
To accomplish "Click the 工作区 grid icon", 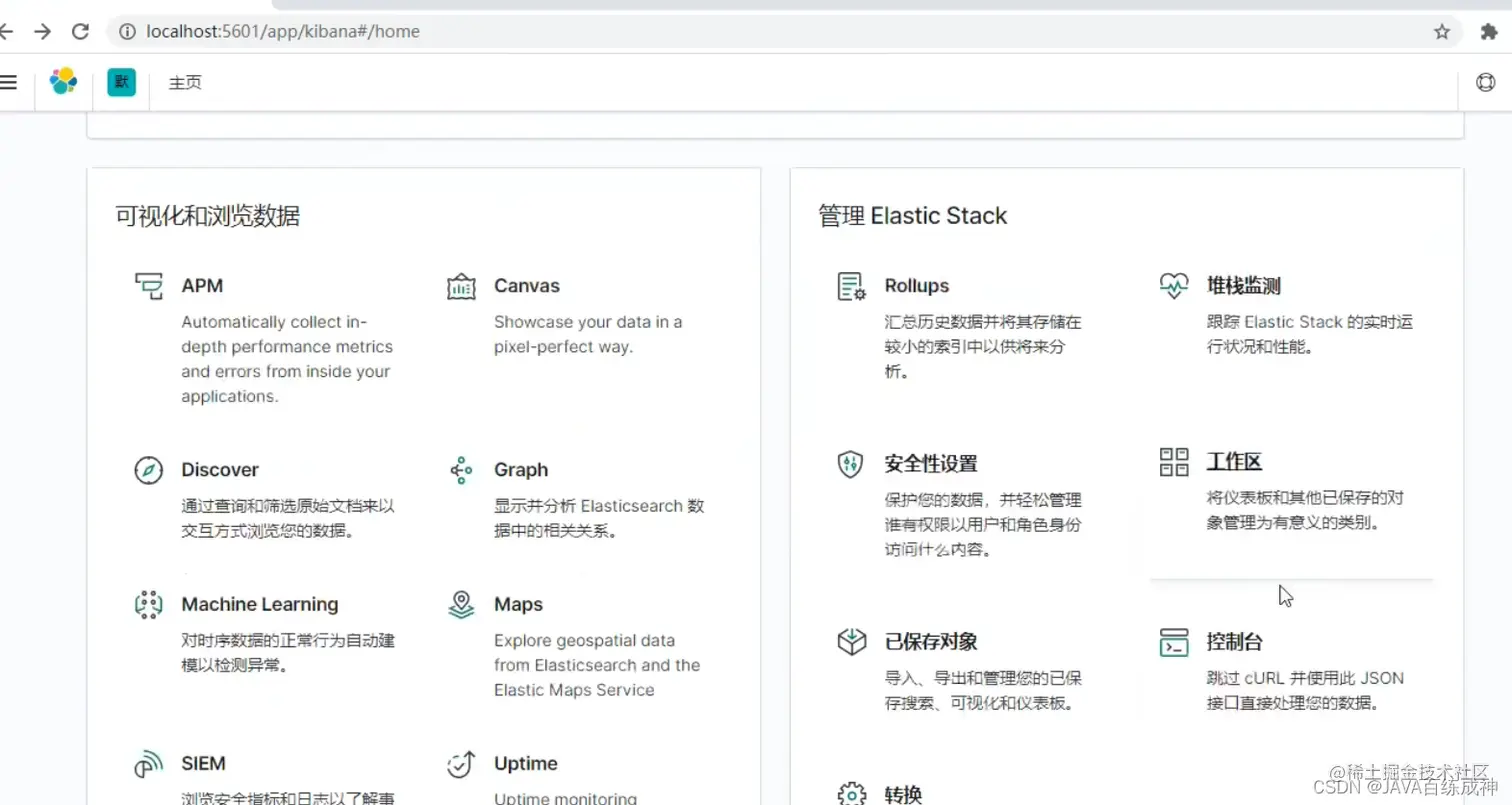I will (x=1174, y=462).
